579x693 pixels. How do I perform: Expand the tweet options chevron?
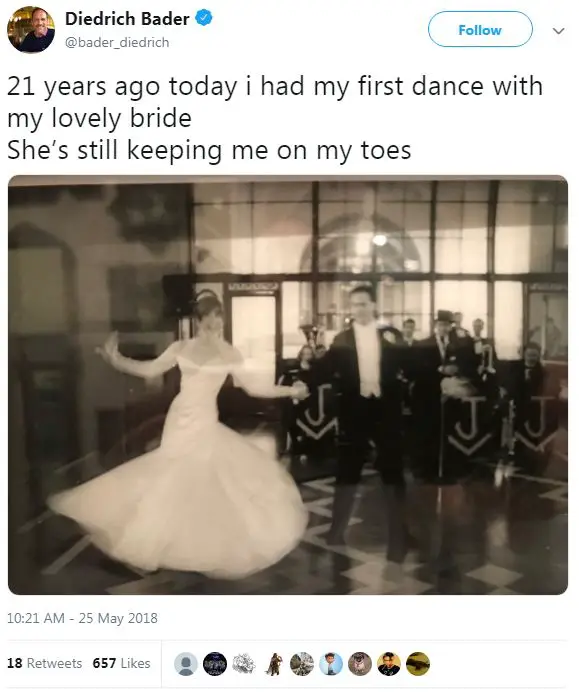coord(559,30)
